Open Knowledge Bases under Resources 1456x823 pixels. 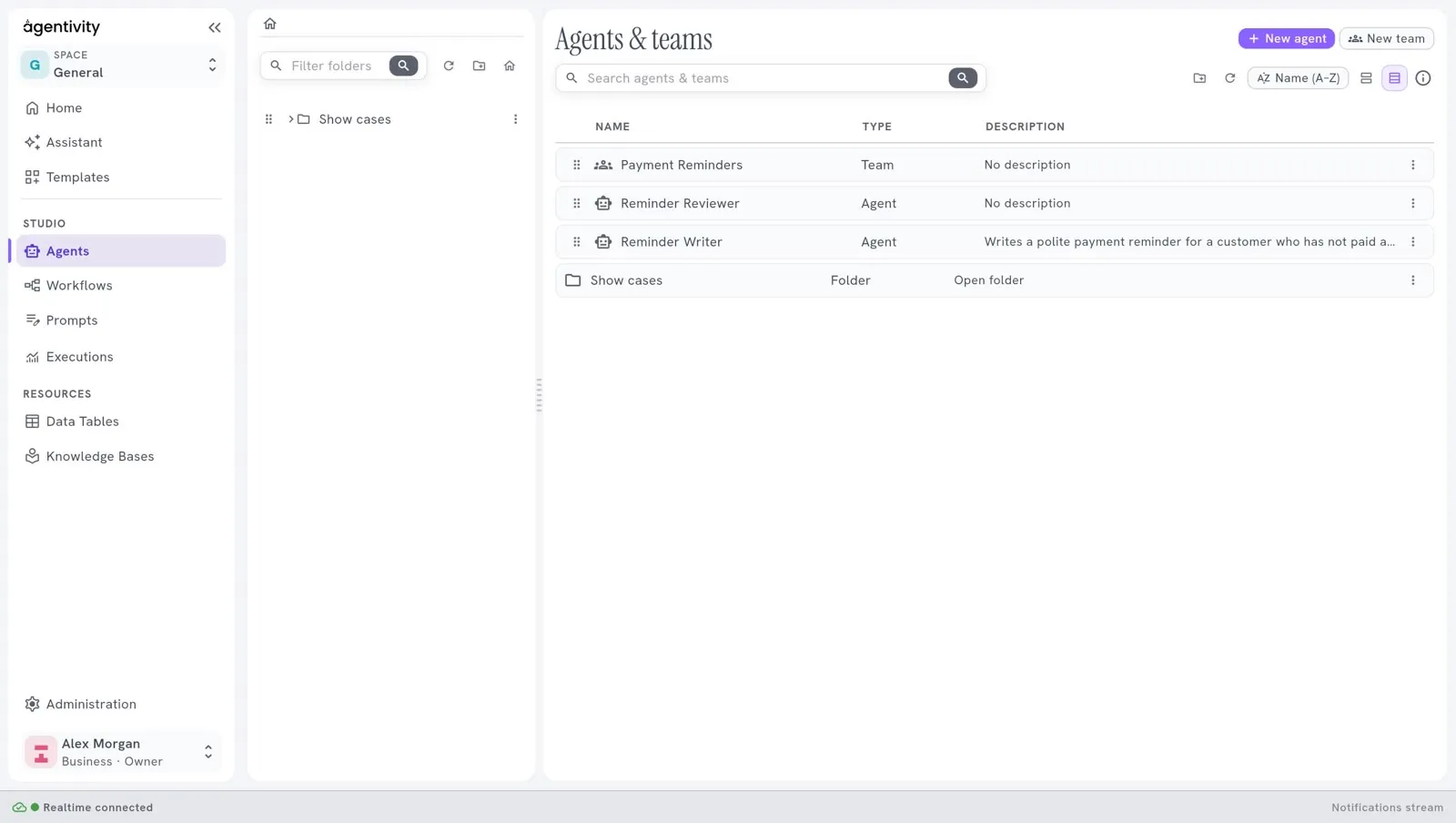tap(121, 456)
